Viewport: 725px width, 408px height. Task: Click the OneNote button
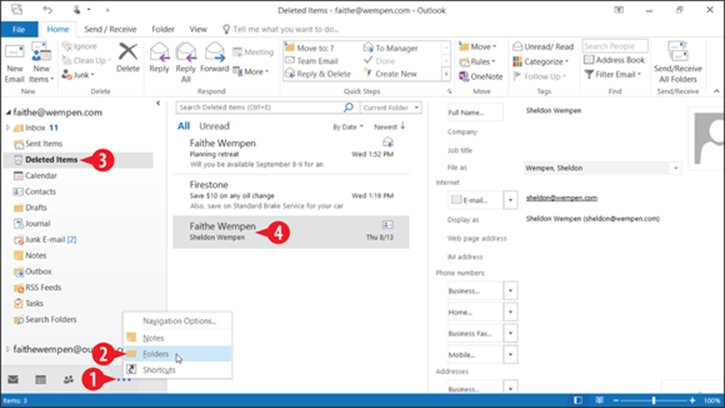point(481,77)
